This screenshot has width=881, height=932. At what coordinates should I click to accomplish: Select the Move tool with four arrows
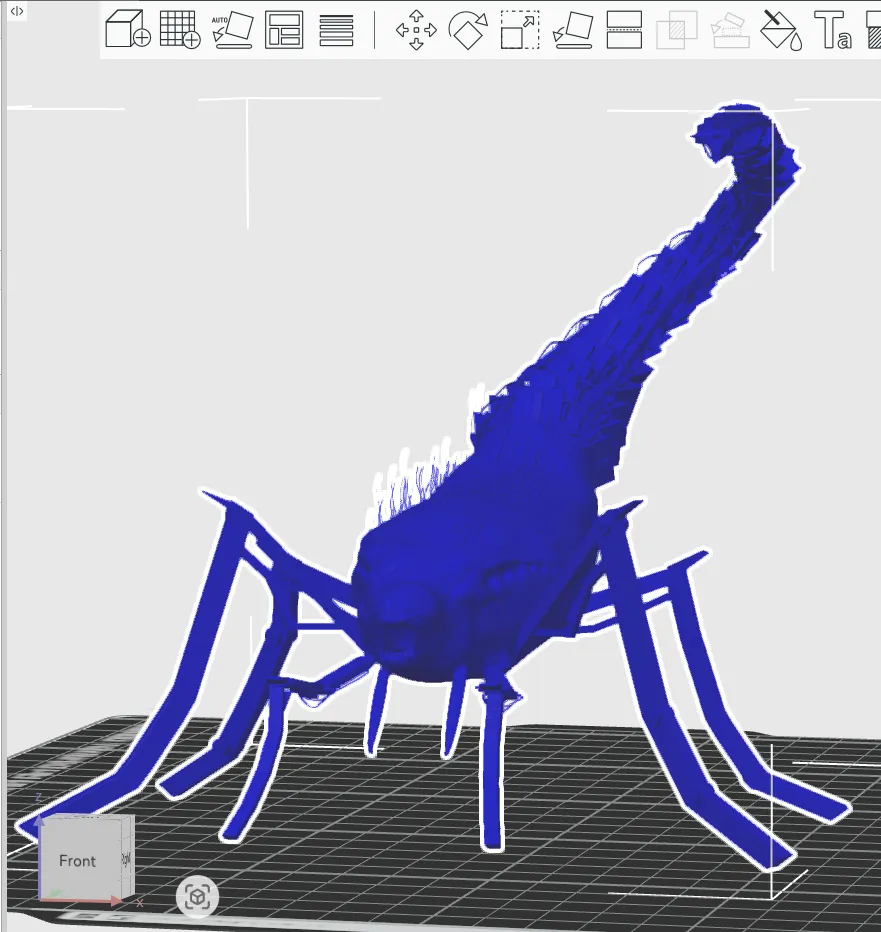tap(416, 30)
